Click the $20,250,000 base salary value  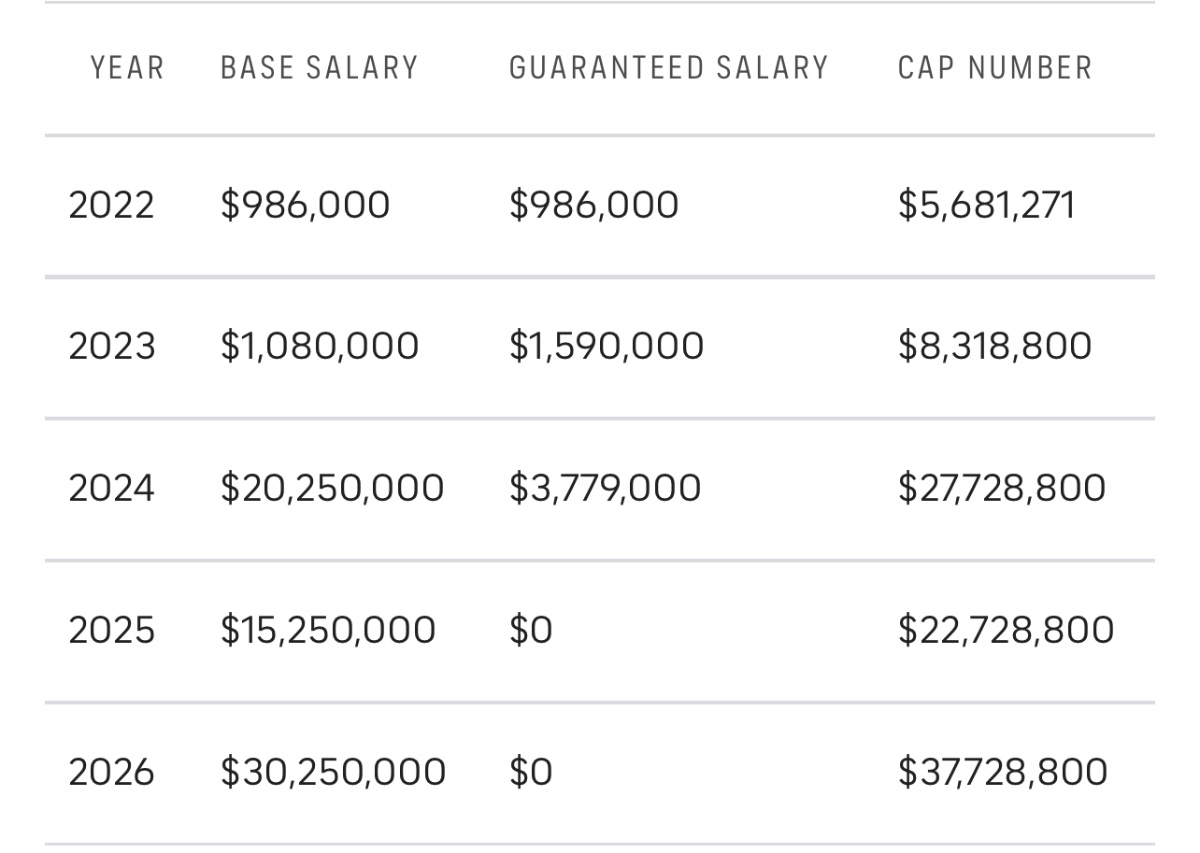point(331,488)
